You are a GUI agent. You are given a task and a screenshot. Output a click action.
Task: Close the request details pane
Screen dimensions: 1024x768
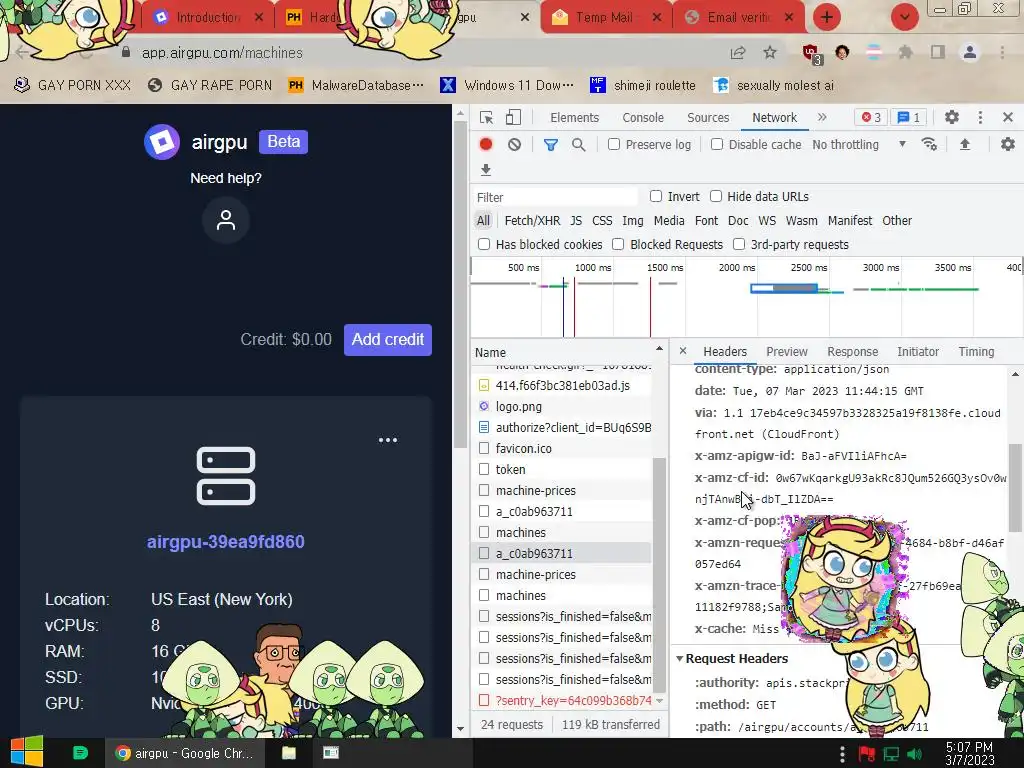683,351
